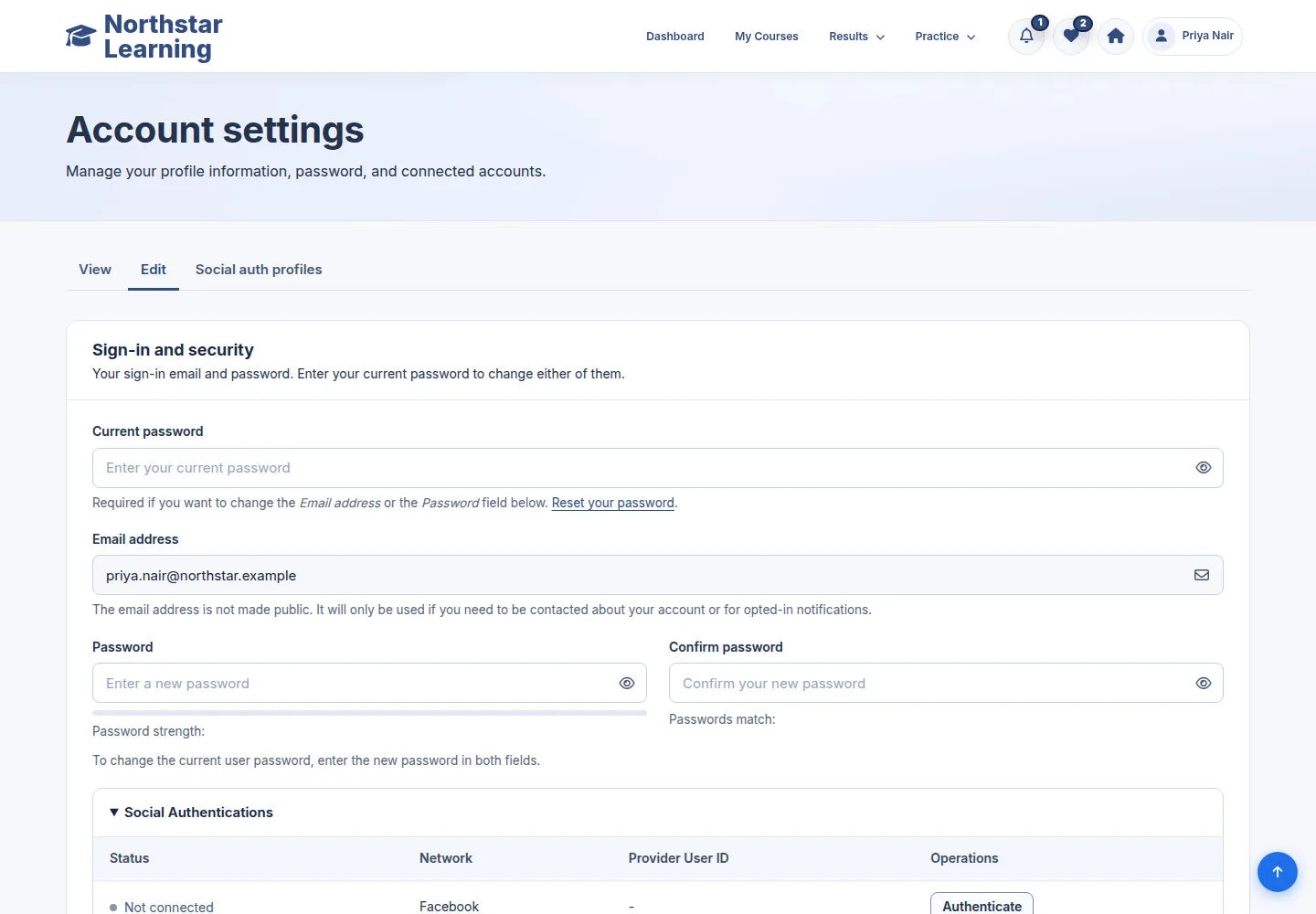Open the notifications bell icon
This screenshot has height=914, width=1316.
[x=1026, y=37]
